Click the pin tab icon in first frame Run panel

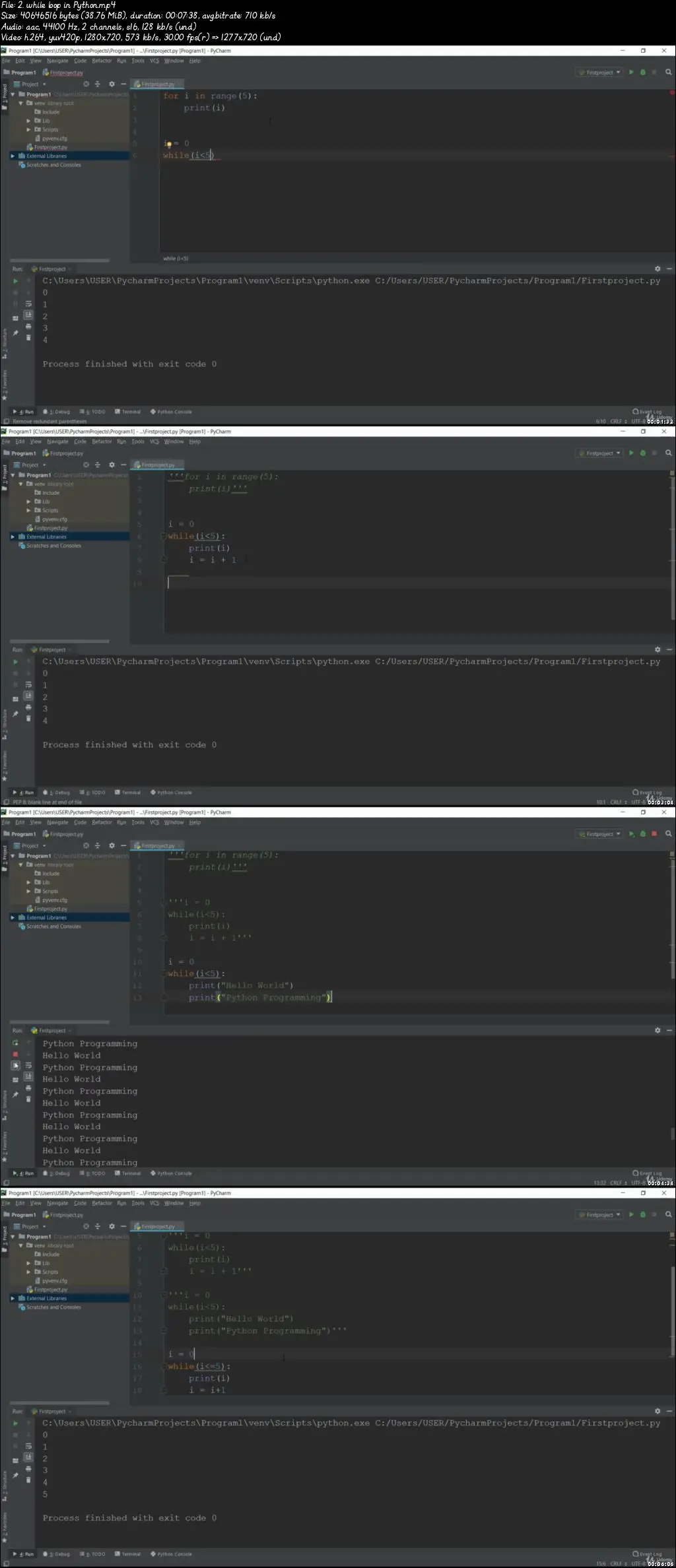tap(16, 333)
